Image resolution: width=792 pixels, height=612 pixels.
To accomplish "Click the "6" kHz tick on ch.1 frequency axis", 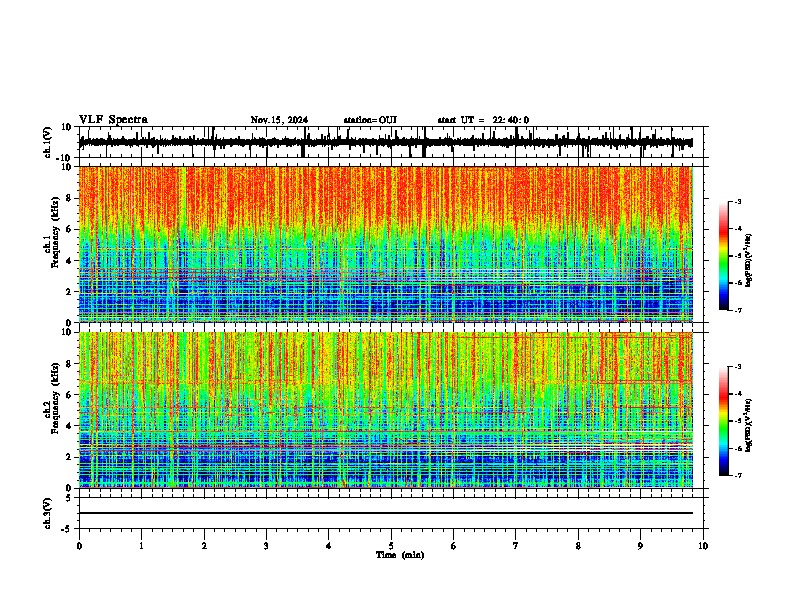I will click(70, 229).
